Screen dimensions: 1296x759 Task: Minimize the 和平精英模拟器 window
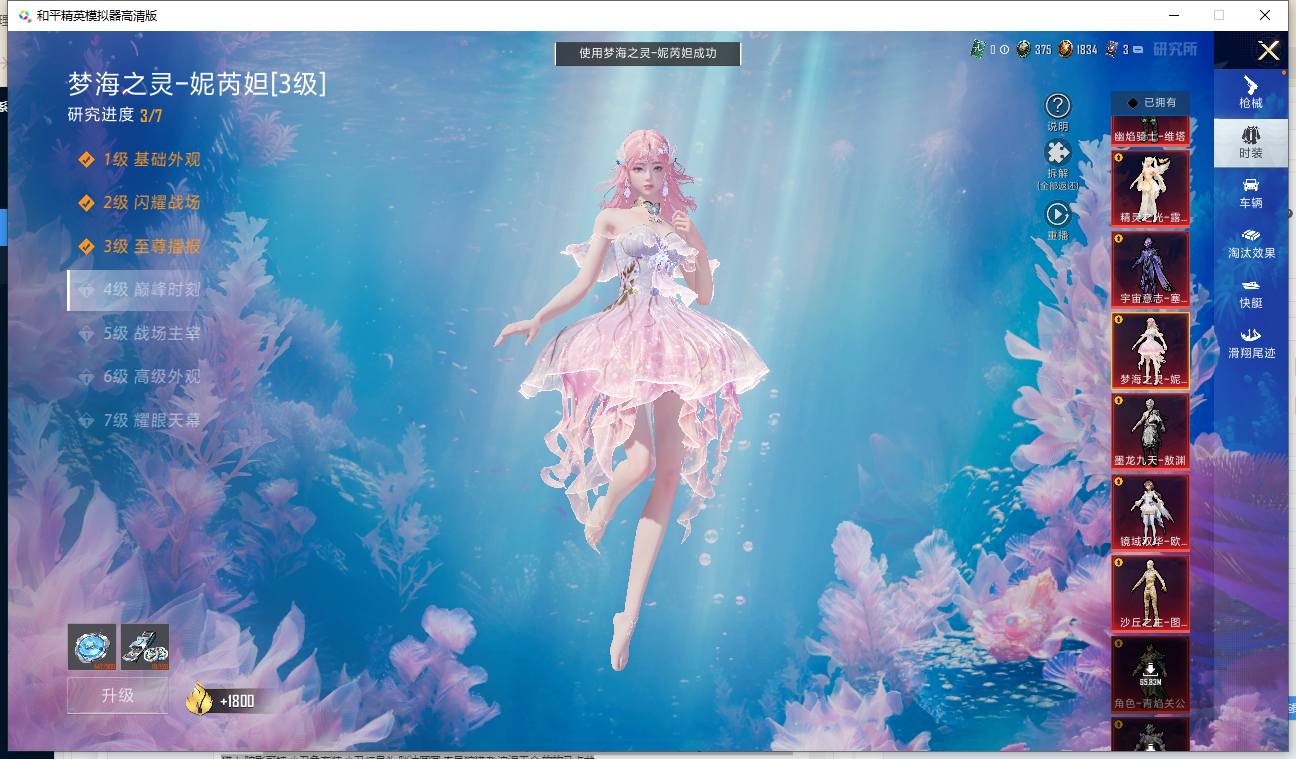[x=1173, y=15]
